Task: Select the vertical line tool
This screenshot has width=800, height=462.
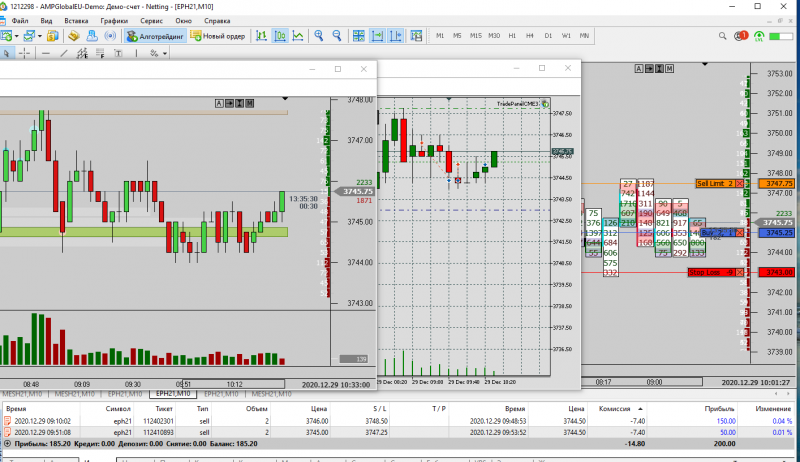Action: (x=136, y=53)
